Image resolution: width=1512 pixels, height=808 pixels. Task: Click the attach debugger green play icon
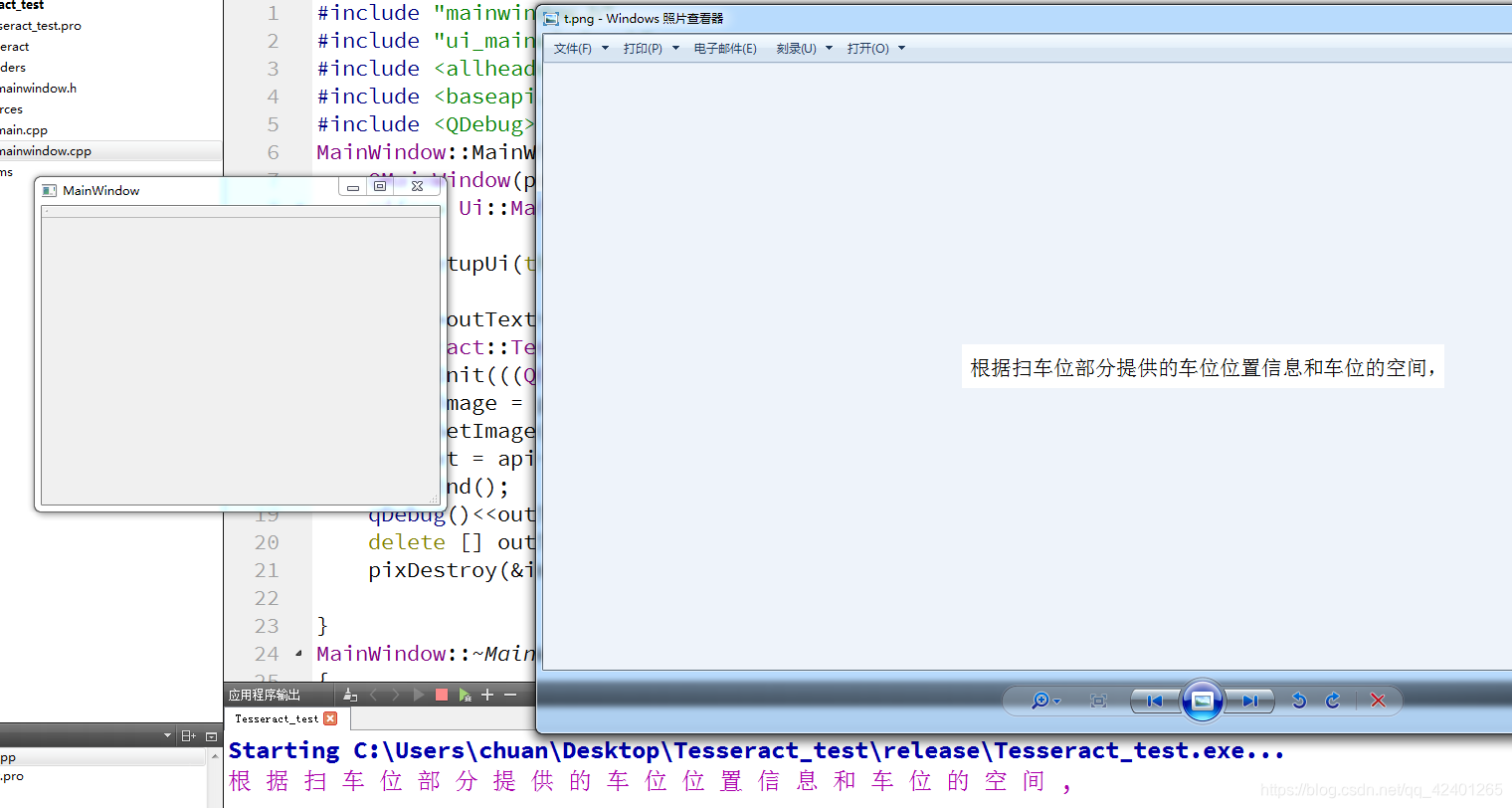(x=465, y=695)
